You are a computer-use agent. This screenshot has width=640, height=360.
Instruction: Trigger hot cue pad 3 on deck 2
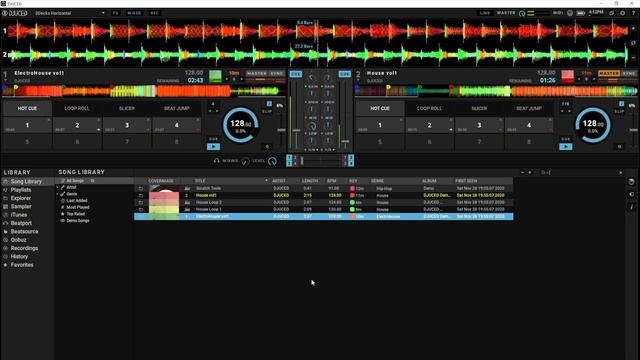pyautogui.click(x=479, y=125)
